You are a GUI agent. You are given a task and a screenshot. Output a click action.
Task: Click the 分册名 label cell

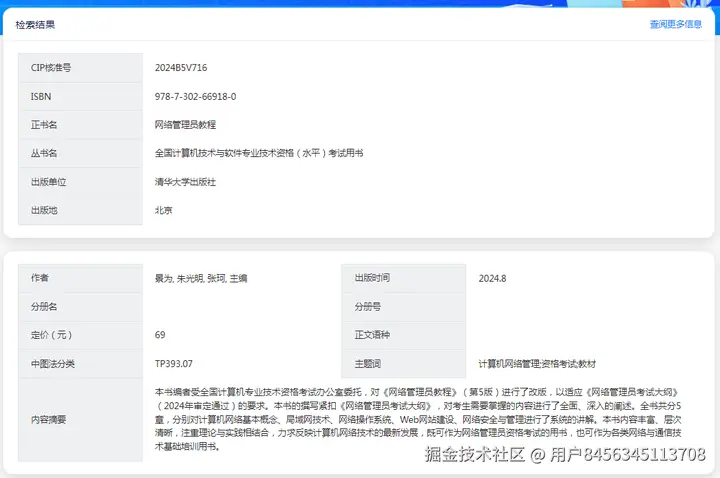[x=80, y=307]
